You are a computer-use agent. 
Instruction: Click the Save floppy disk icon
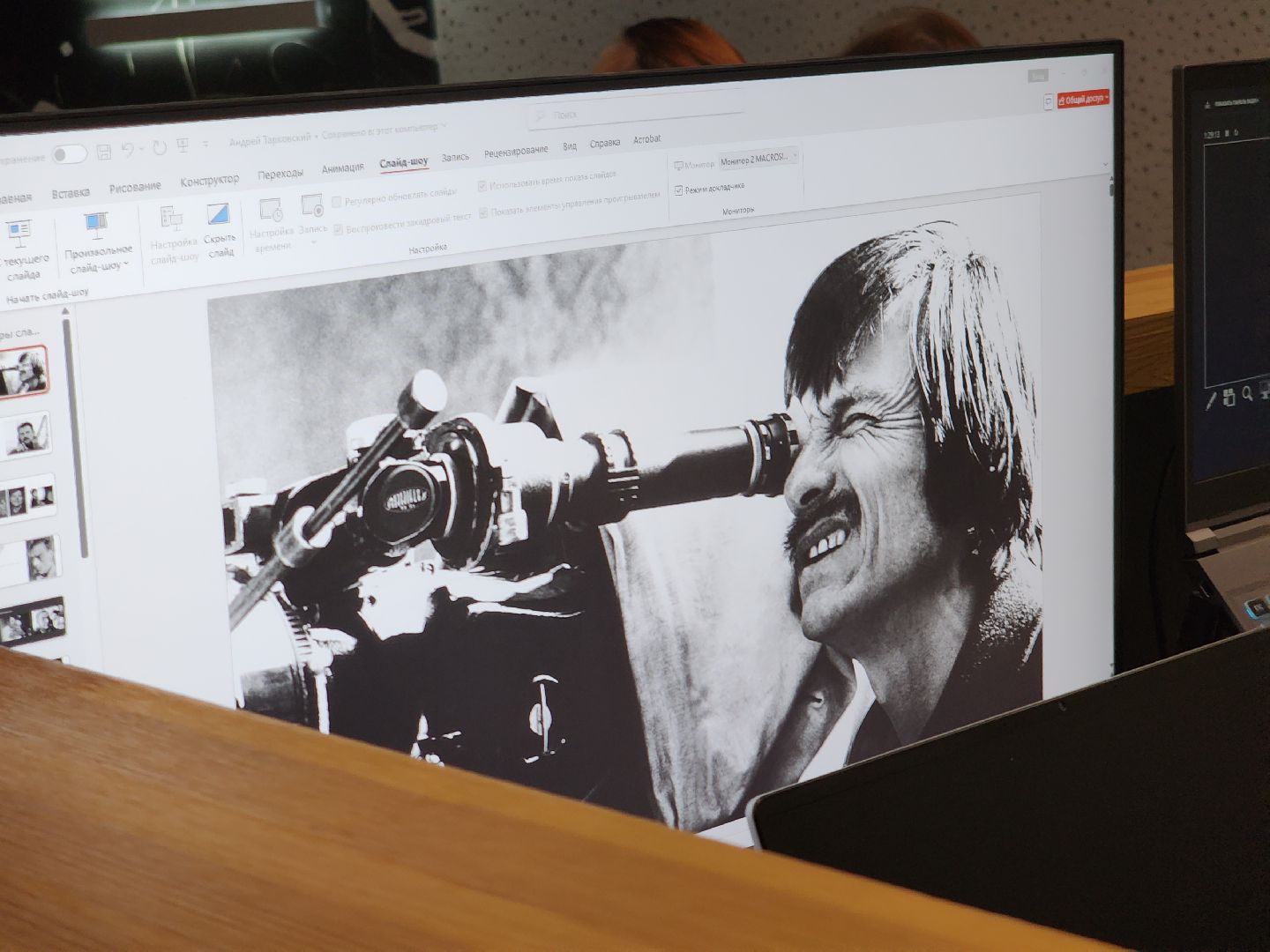point(103,151)
